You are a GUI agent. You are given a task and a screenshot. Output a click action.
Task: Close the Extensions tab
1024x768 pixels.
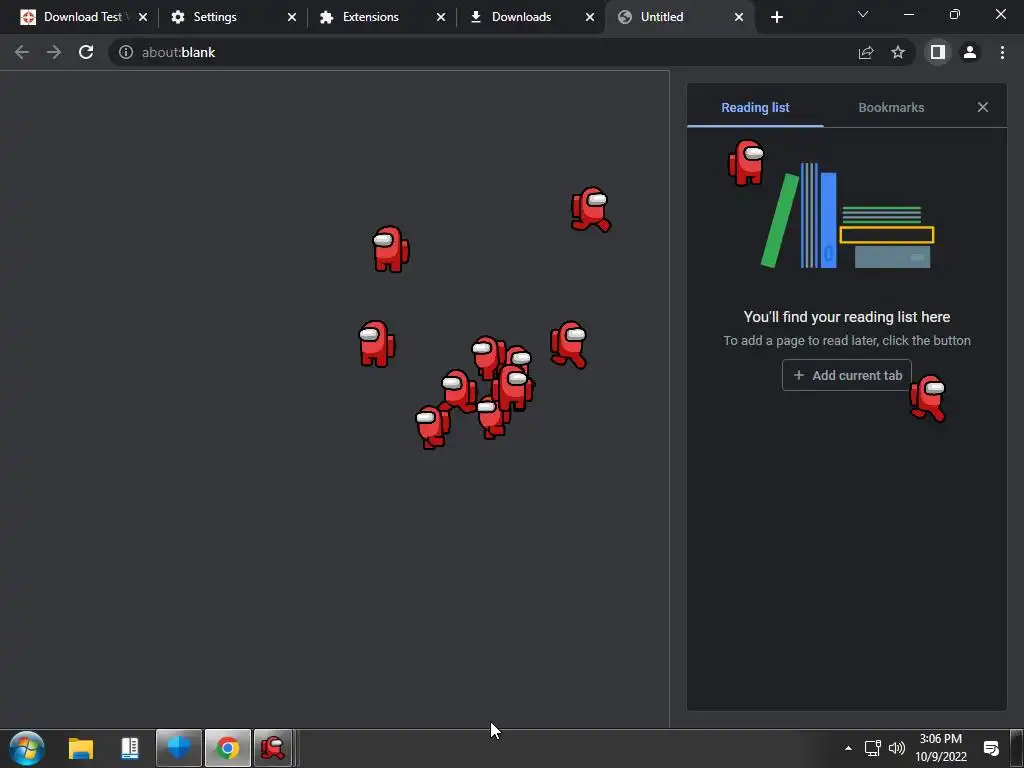441,17
